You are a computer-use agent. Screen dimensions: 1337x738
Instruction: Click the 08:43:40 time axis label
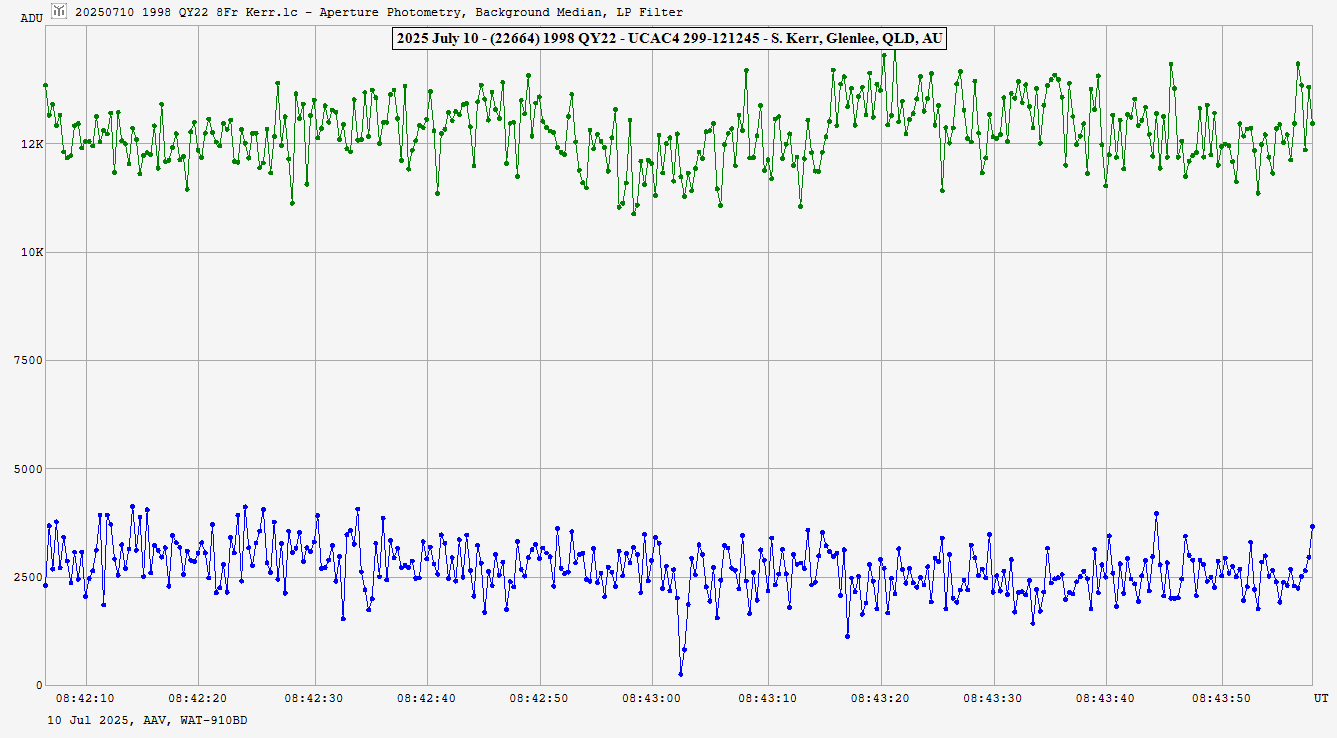click(1108, 698)
